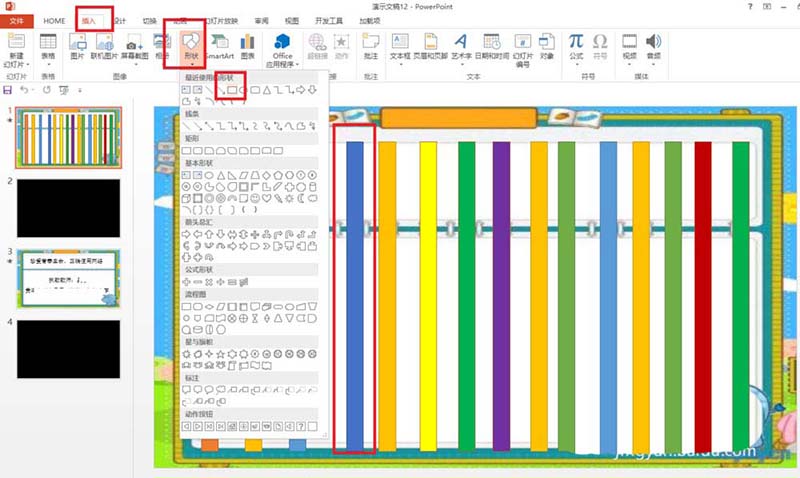Image resolution: width=800 pixels, height=478 pixels.
Task: Select the rectangle shape in recently used shapes
Action: (232, 90)
